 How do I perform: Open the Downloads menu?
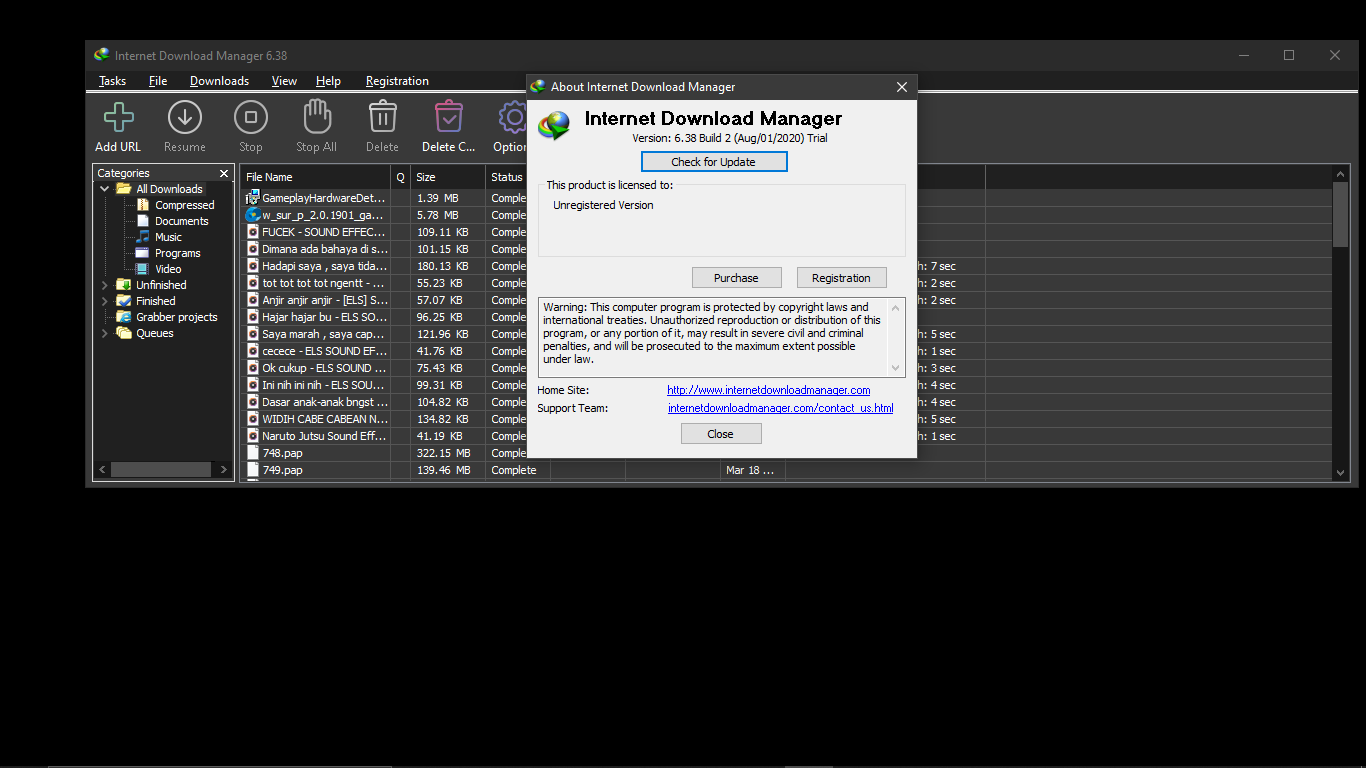(x=219, y=81)
